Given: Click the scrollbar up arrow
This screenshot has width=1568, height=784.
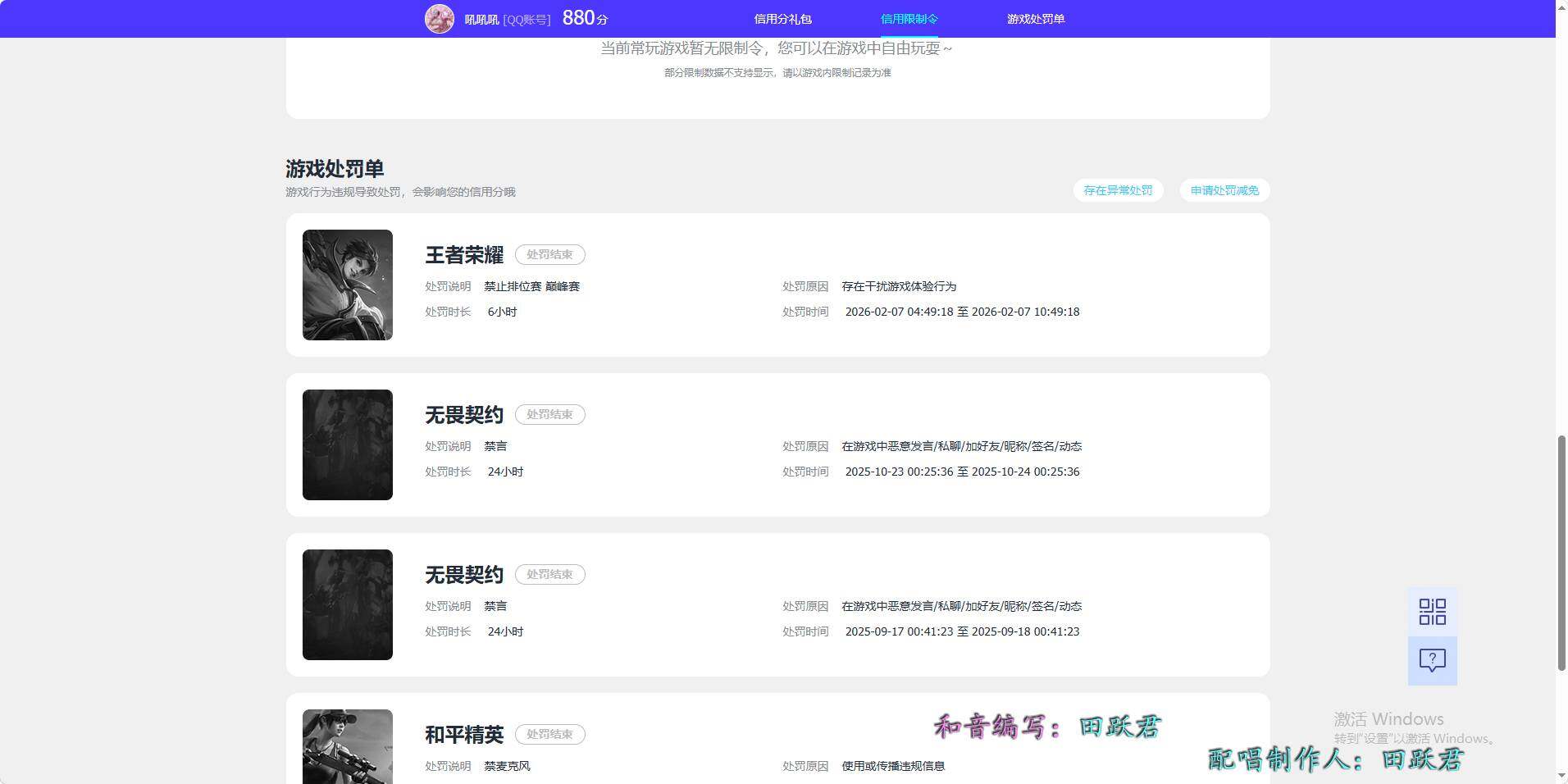Looking at the screenshot, I should click(1561, 7).
